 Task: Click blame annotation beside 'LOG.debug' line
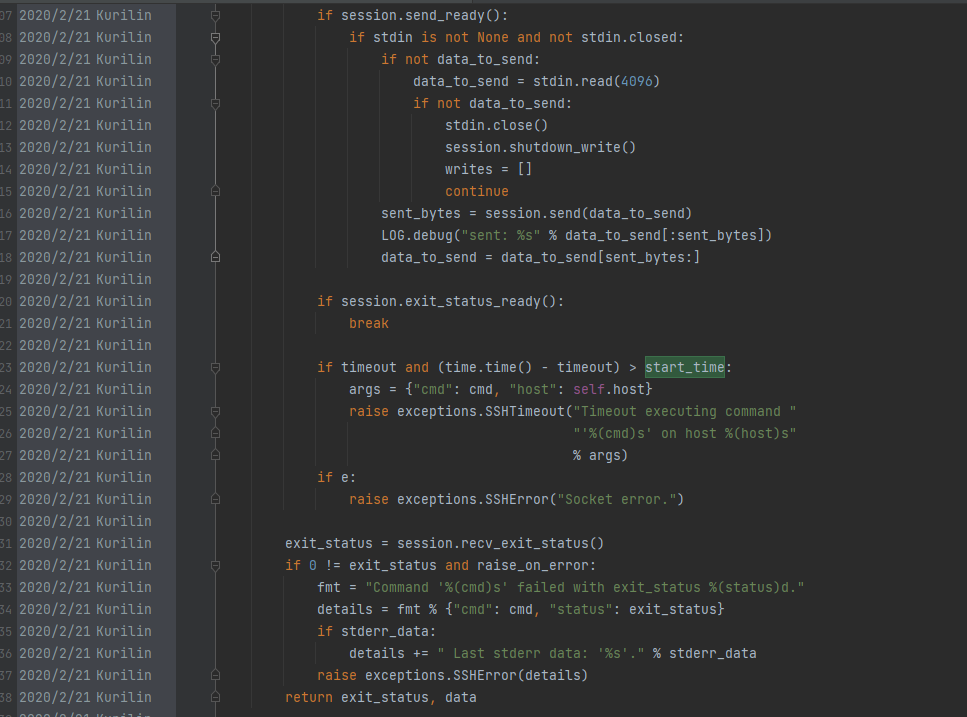coord(85,236)
